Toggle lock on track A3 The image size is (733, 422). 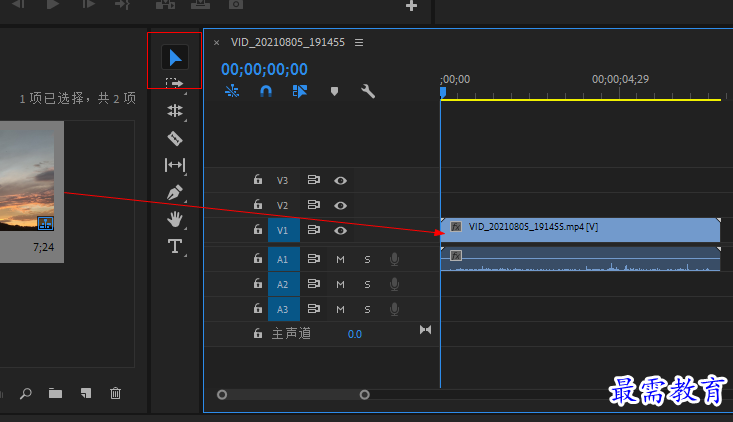(x=258, y=309)
